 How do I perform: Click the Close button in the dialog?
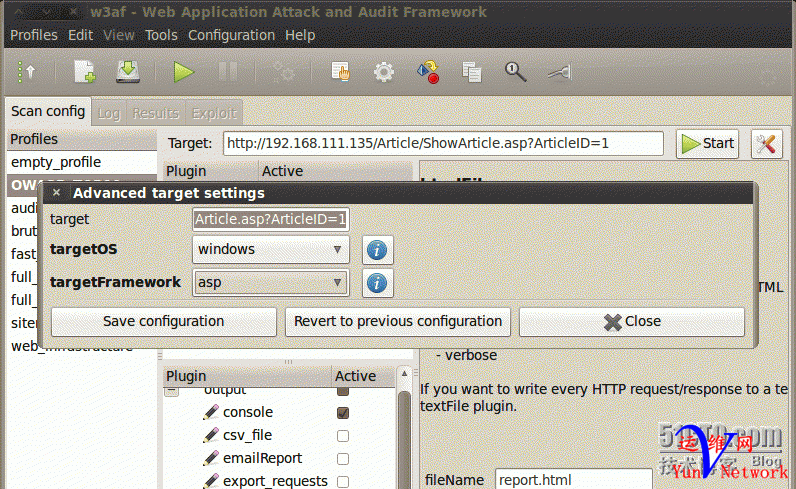(x=632, y=321)
